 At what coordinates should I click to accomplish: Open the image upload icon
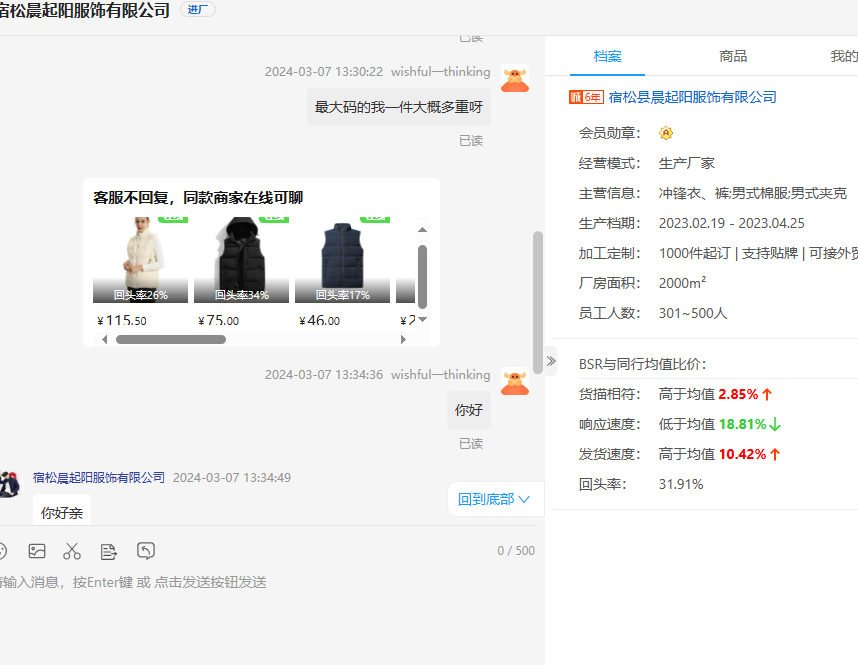click(x=37, y=551)
